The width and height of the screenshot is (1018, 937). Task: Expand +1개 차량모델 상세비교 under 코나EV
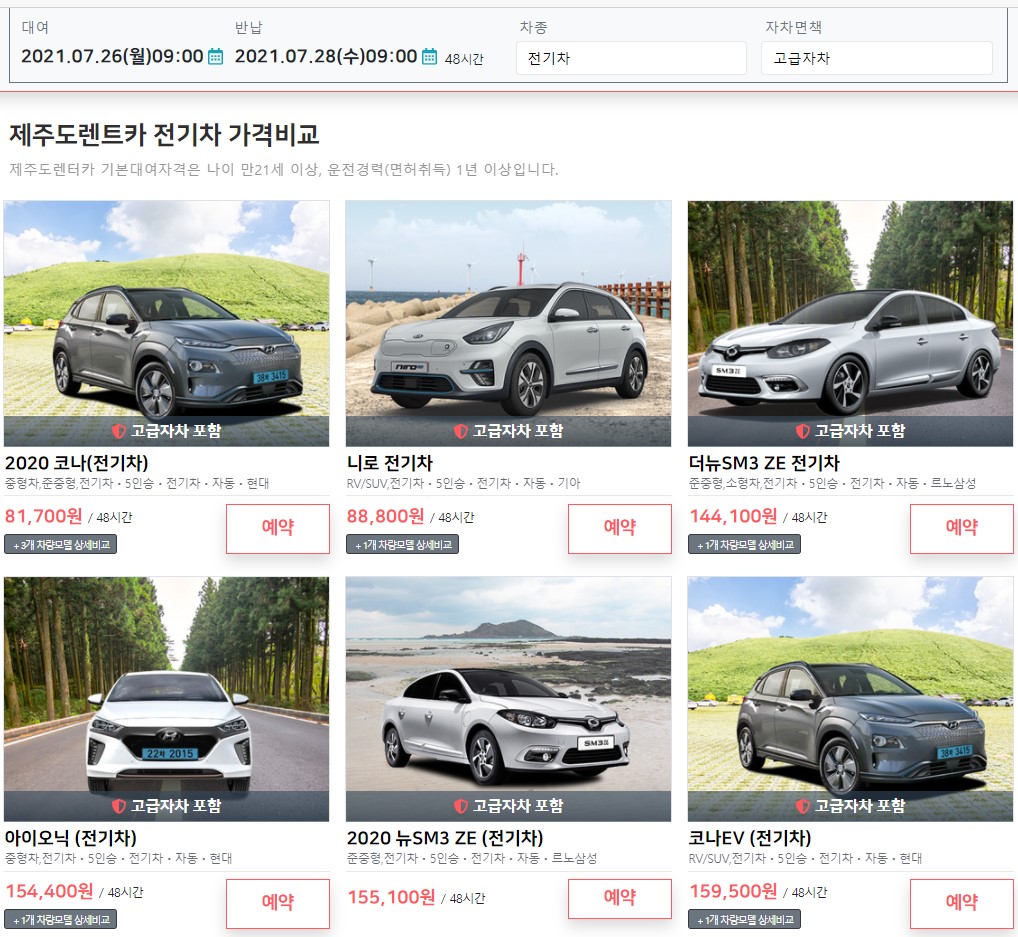[x=745, y=919]
